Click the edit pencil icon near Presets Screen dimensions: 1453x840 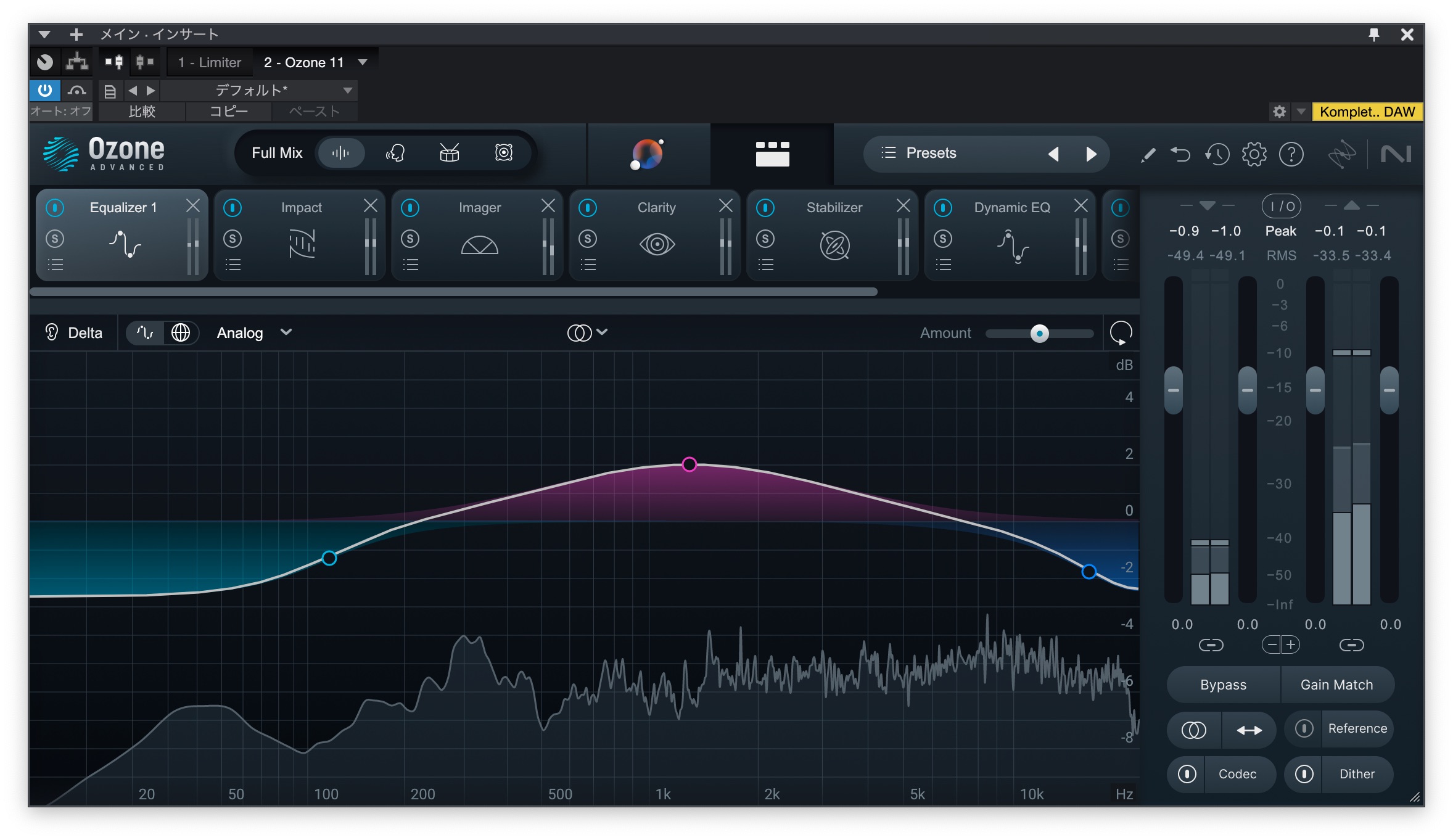pos(1147,154)
